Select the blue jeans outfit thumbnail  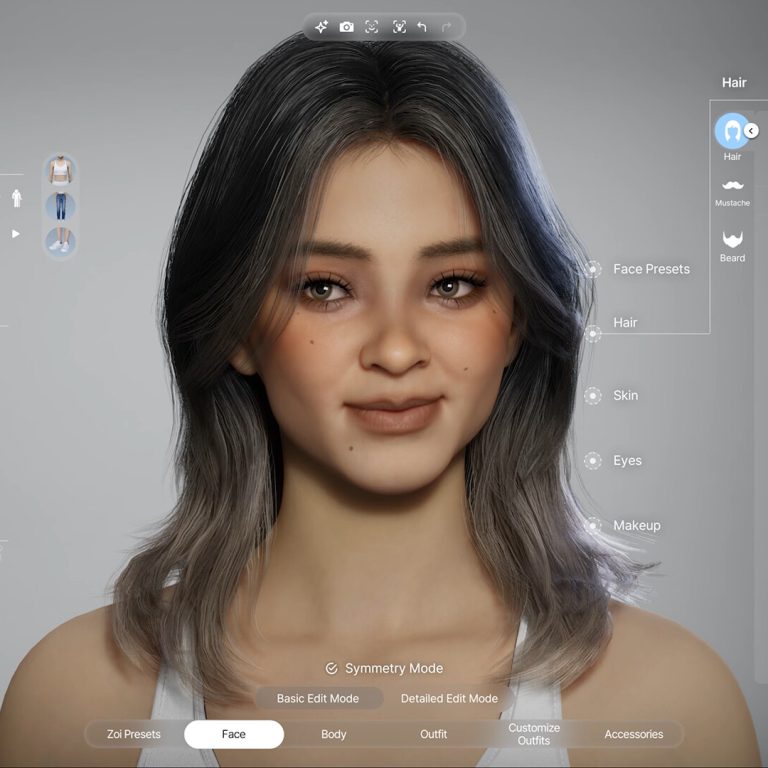[x=60, y=206]
